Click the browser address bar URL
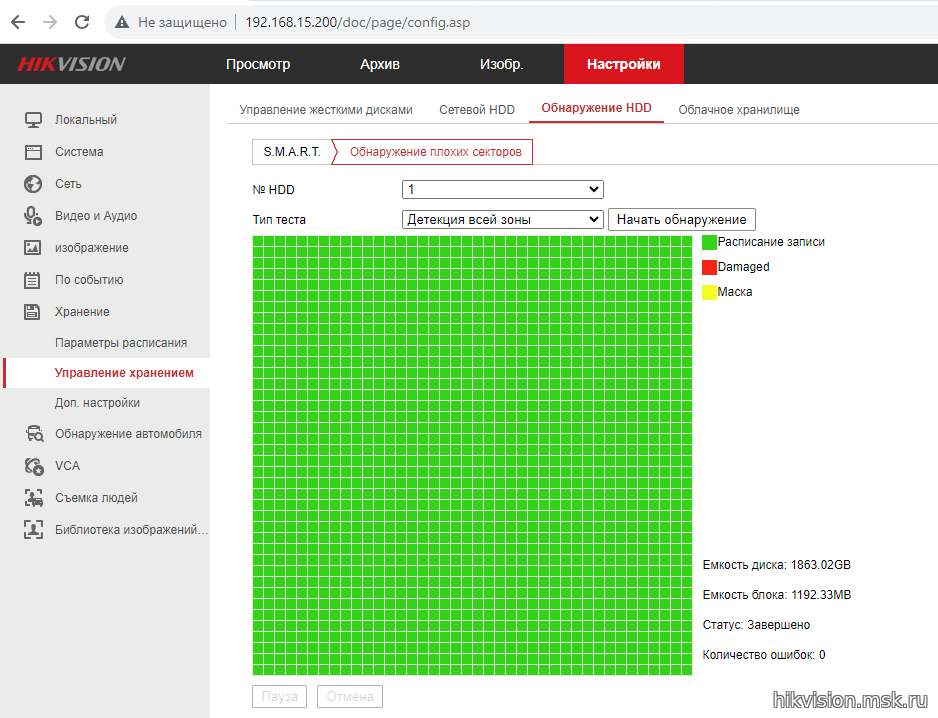Image resolution: width=938 pixels, height=718 pixels. click(x=357, y=22)
